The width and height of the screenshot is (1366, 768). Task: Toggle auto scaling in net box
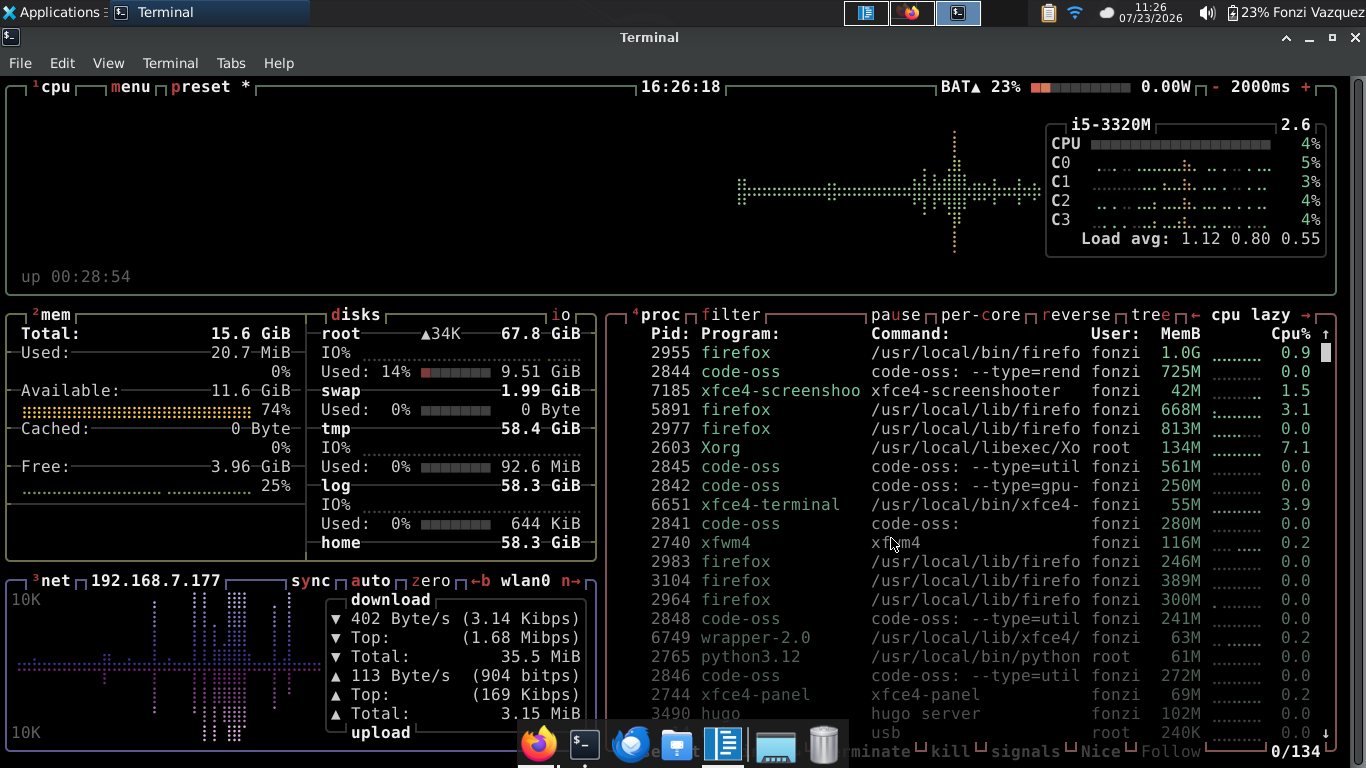[371, 581]
